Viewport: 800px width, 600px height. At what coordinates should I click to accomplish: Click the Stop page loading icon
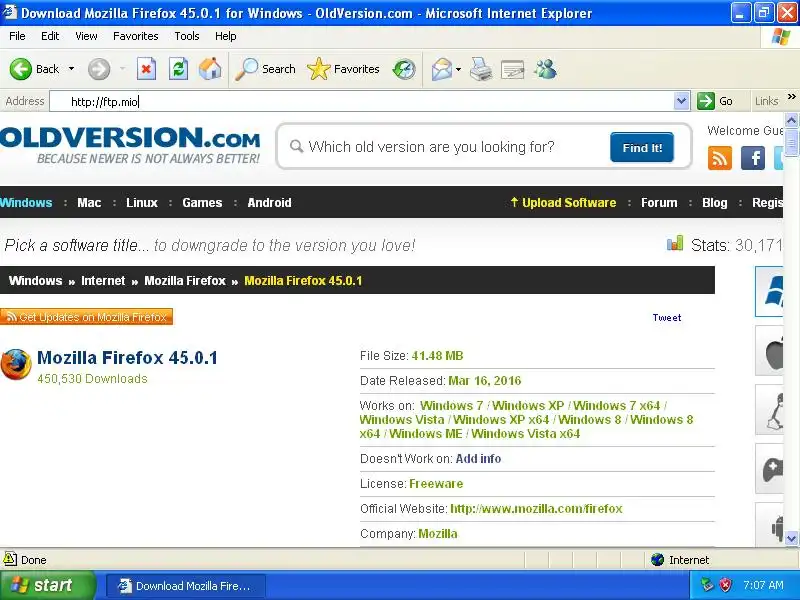point(146,69)
